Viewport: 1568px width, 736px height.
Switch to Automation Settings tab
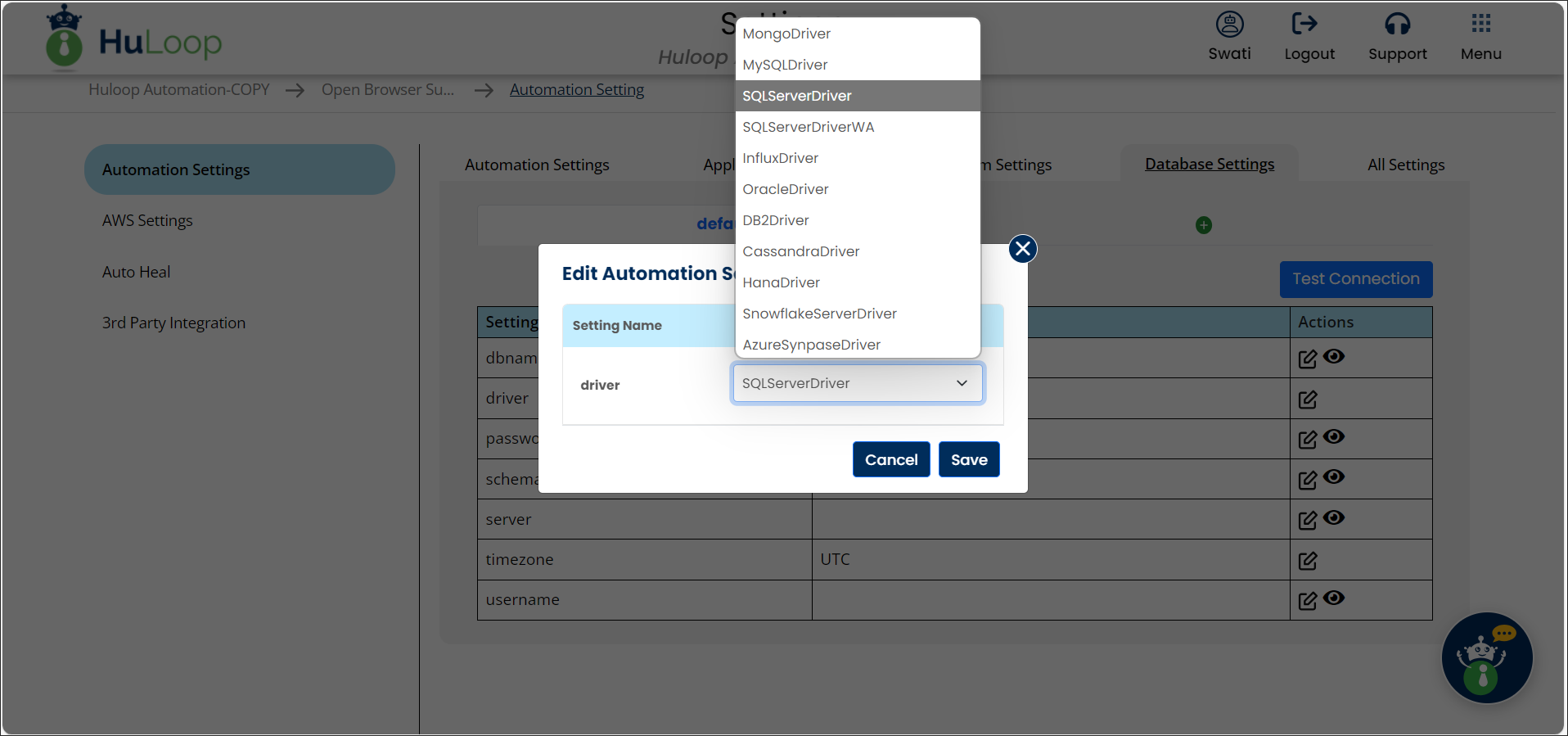tap(537, 165)
